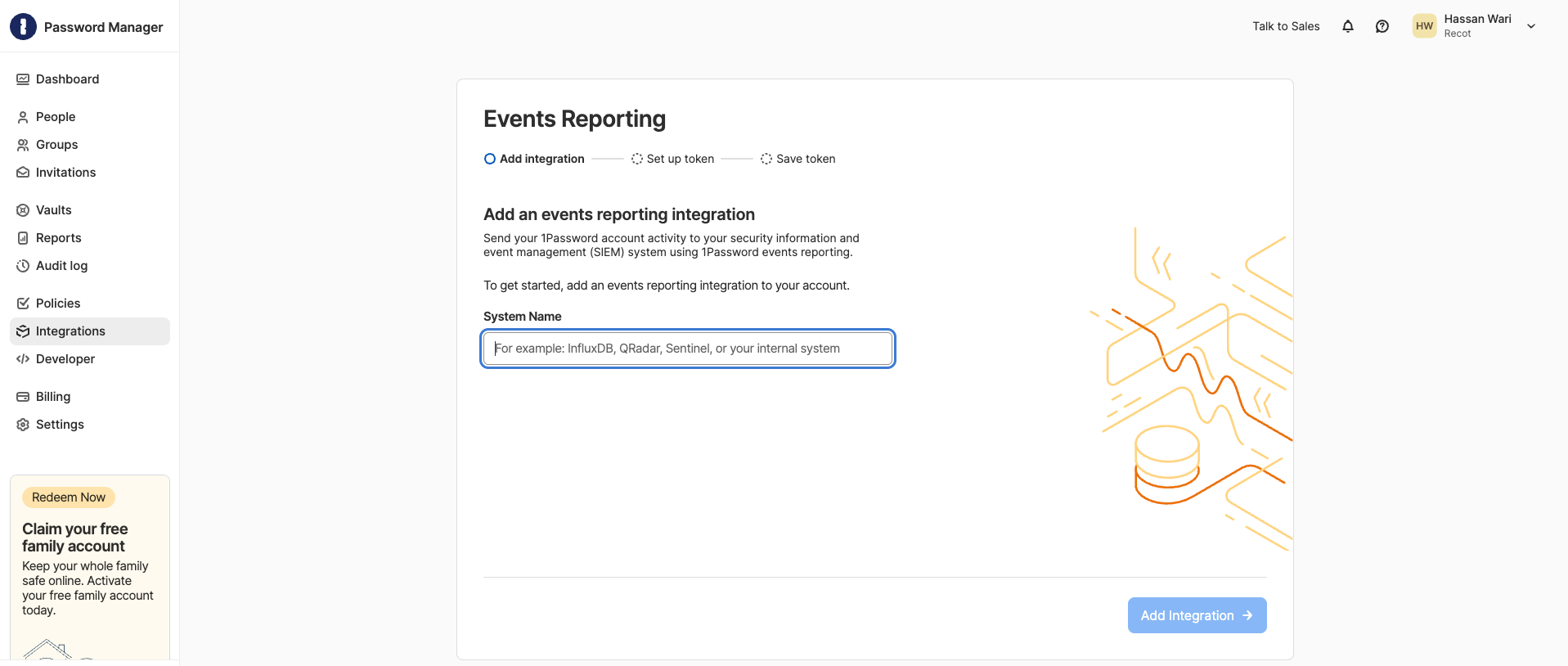Open the Developer section
Image resolution: width=1568 pixels, height=666 pixels.
point(90,359)
